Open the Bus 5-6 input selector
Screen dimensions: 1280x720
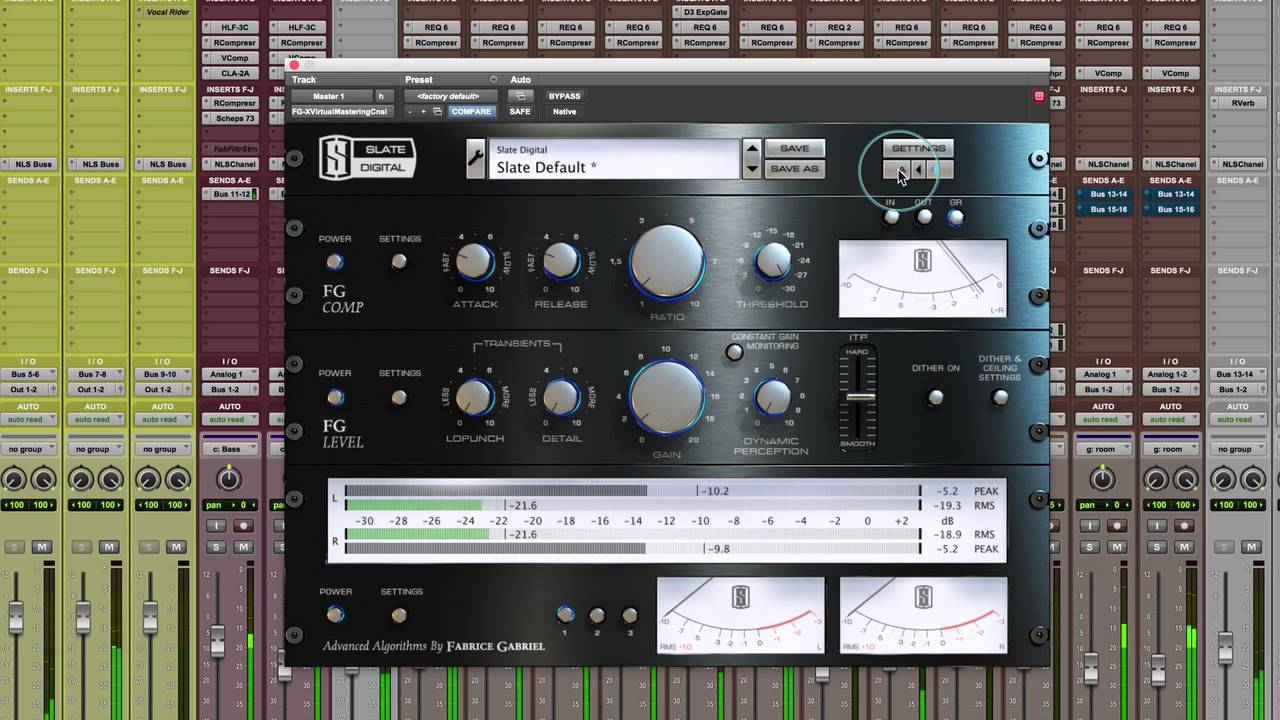pos(28,374)
